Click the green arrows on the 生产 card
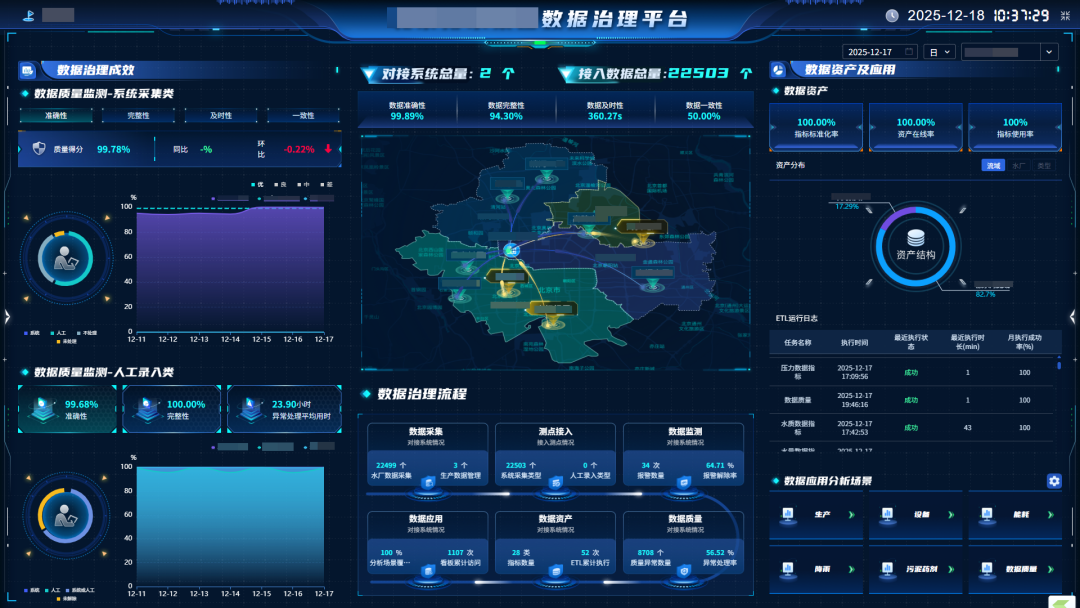Viewport: 1080px width, 608px height. (x=852, y=515)
